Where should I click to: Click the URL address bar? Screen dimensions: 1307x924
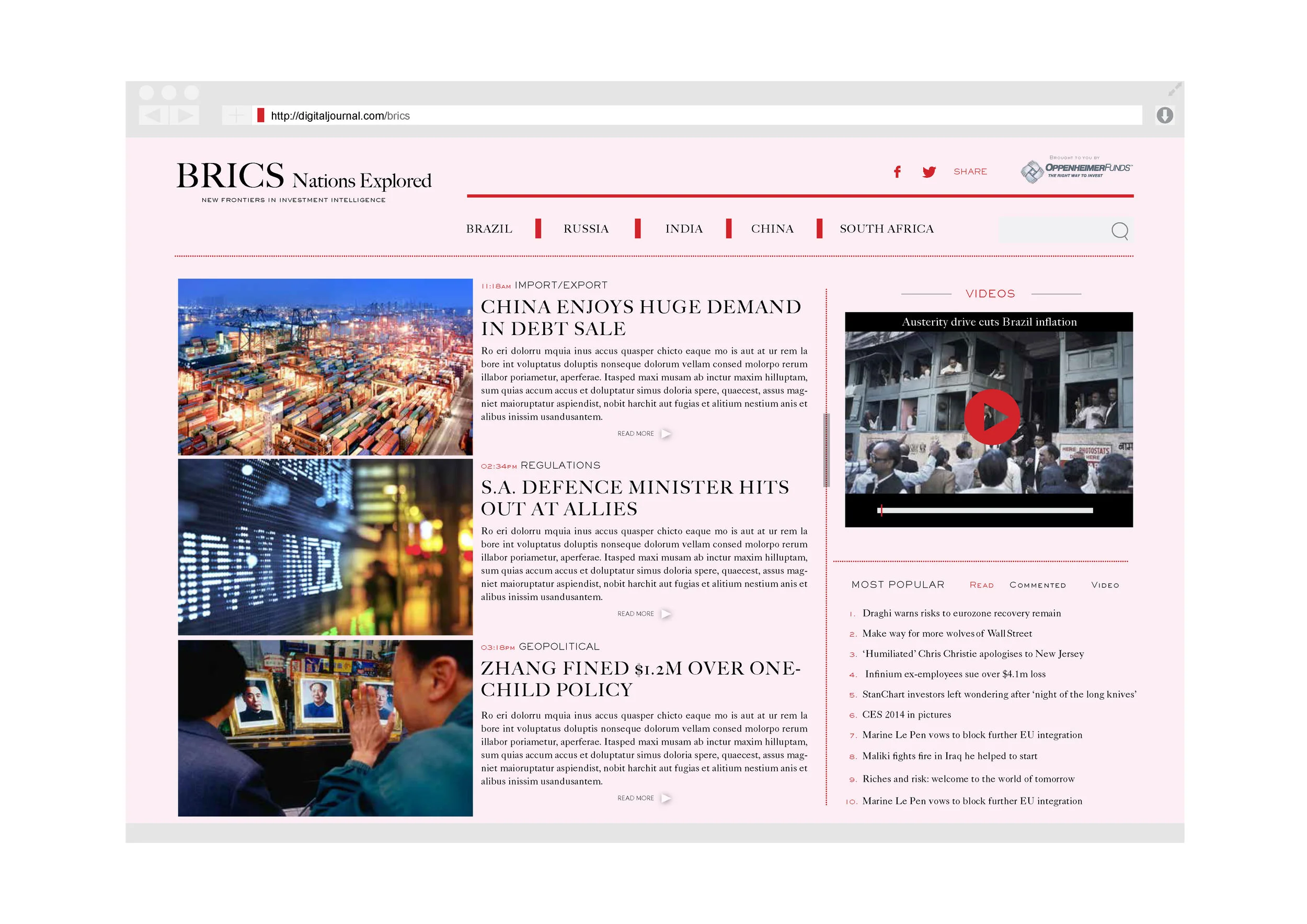(697, 115)
